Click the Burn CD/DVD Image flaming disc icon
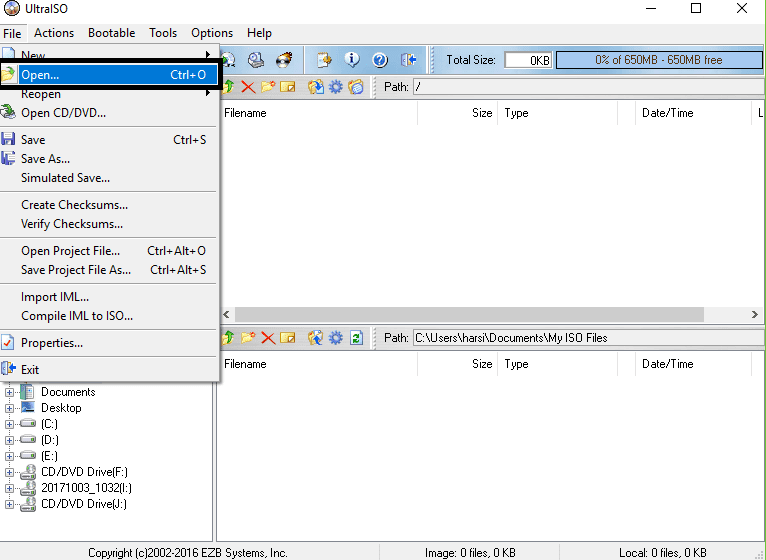Viewport: 766px width, 560px height. (284, 60)
